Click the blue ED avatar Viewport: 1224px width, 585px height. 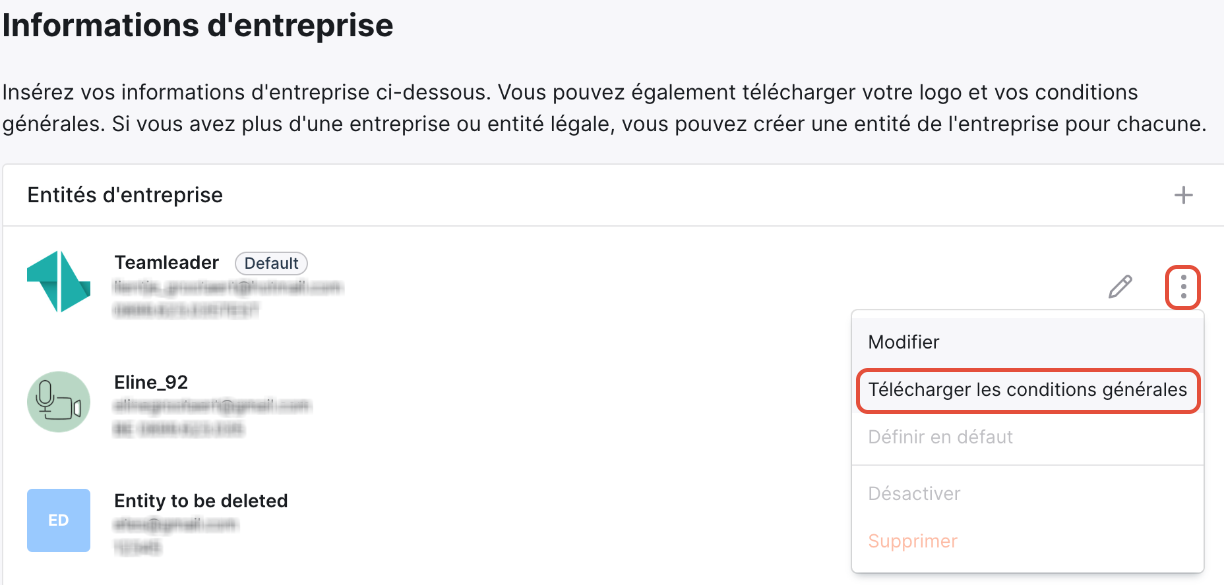(x=58, y=521)
